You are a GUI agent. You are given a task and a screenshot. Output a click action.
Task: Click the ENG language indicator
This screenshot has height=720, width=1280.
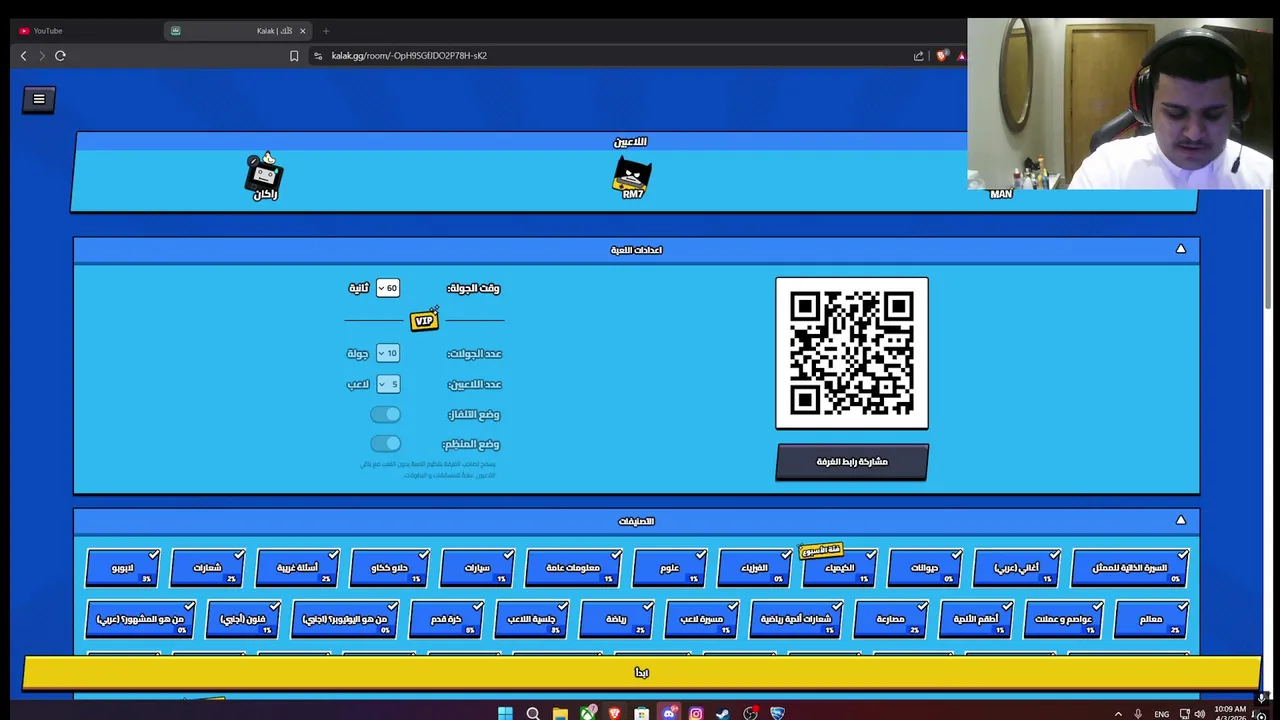1161,714
